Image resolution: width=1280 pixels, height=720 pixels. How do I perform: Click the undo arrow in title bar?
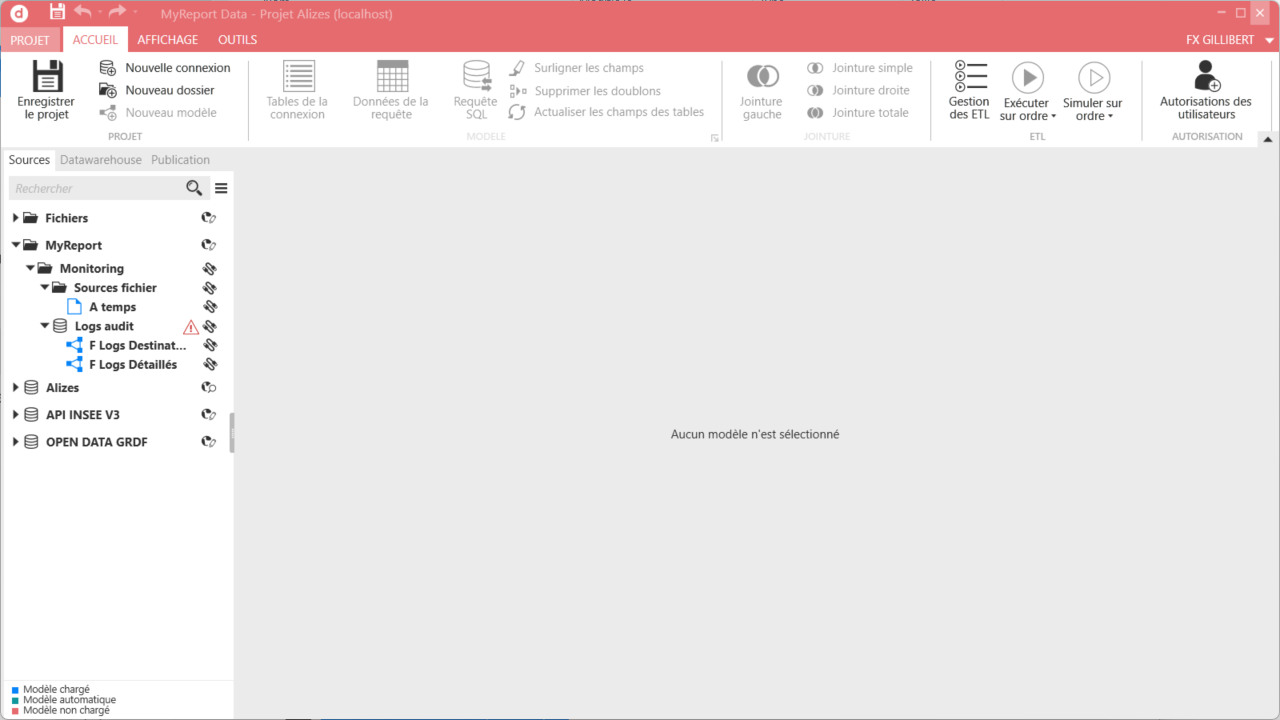pyautogui.click(x=83, y=13)
